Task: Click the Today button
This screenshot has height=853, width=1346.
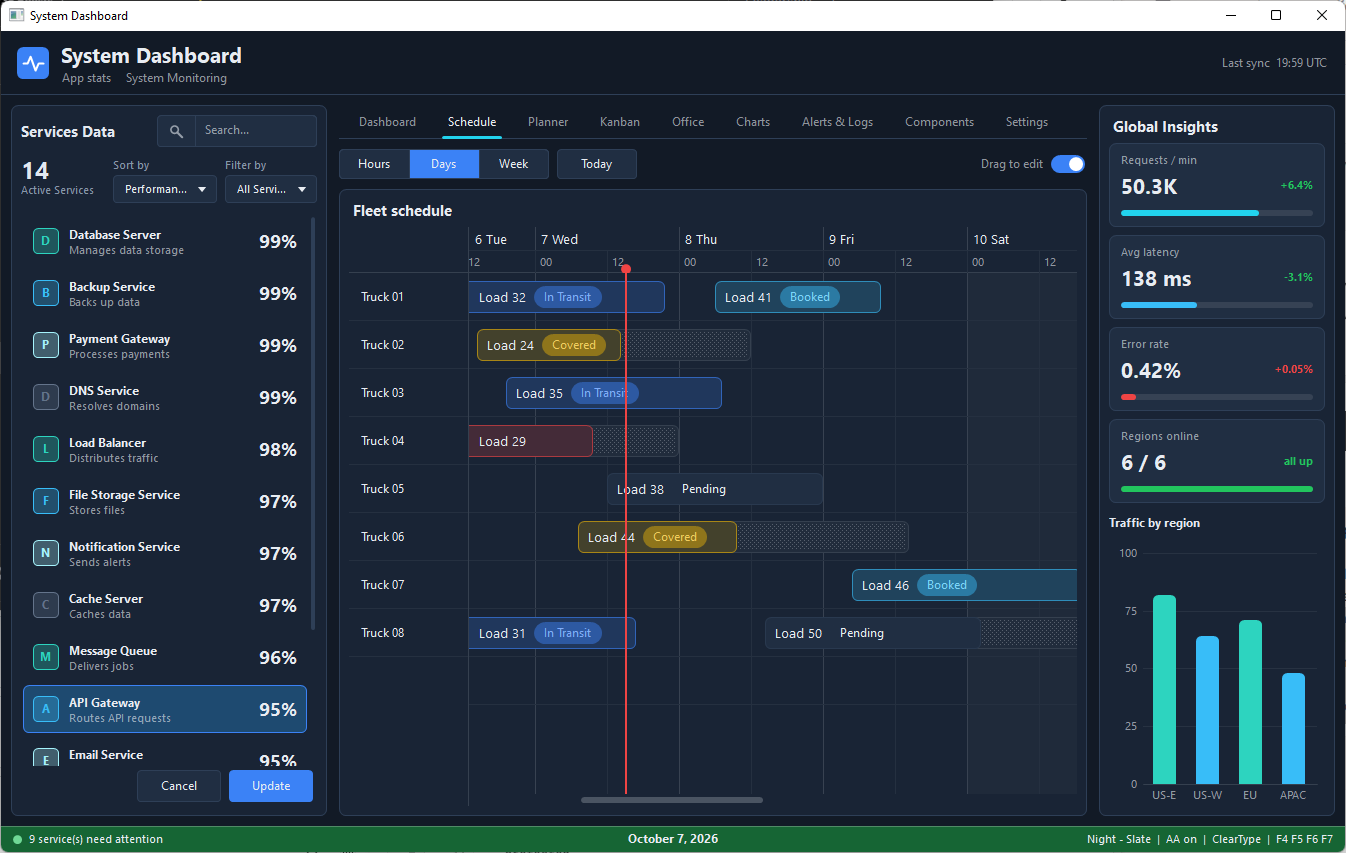Action: [597, 164]
